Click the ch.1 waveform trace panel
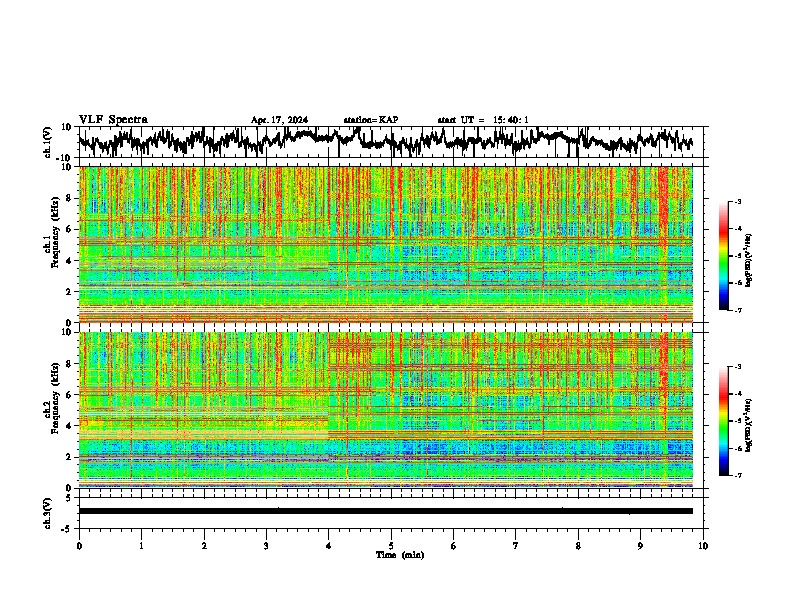This screenshot has height=612, width=792. [x=393, y=142]
